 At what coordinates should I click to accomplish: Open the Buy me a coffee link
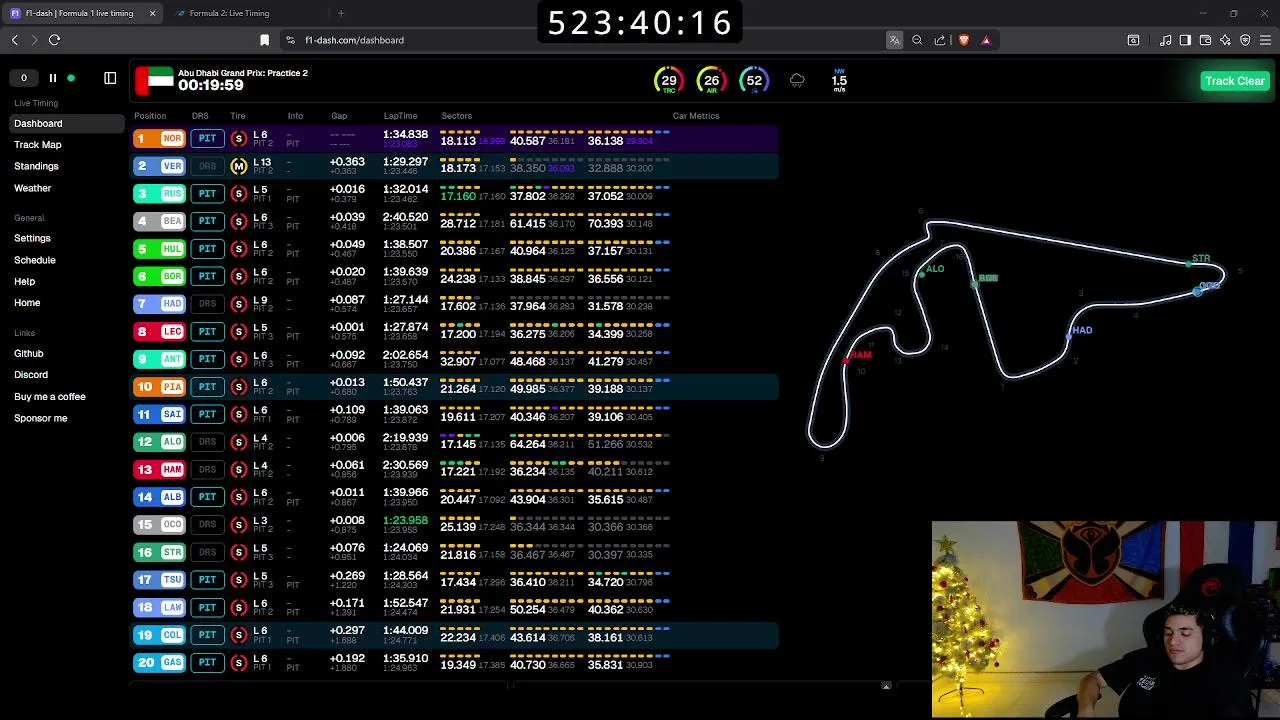pyautogui.click(x=50, y=397)
